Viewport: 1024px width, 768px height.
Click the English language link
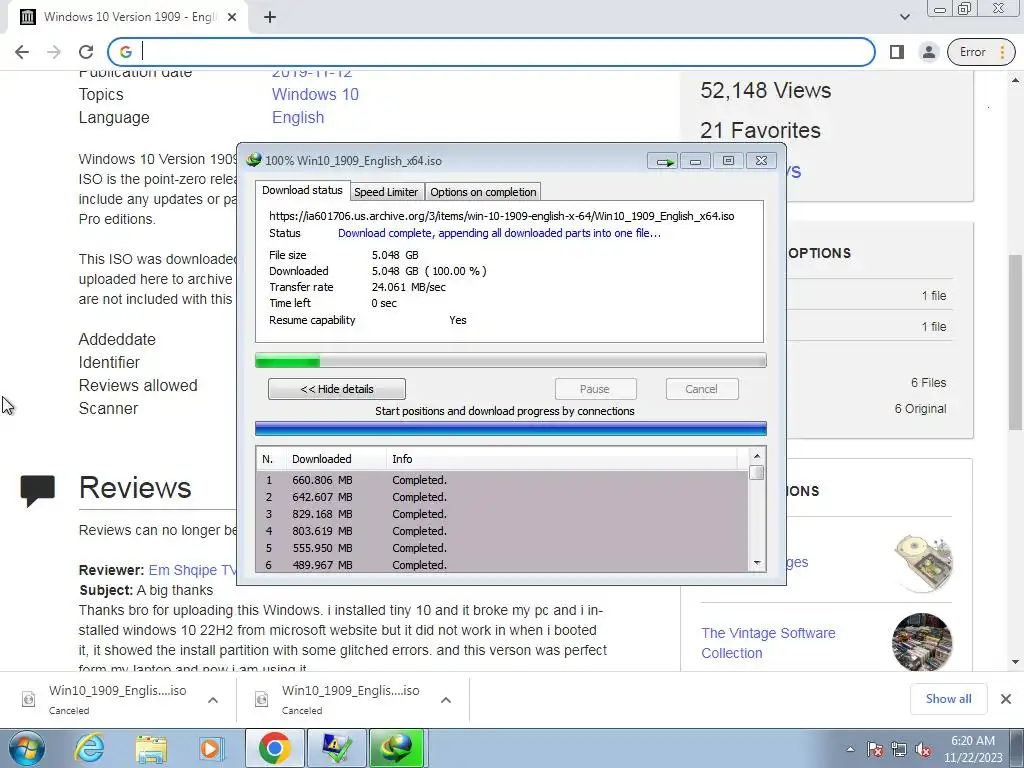pos(298,118)
